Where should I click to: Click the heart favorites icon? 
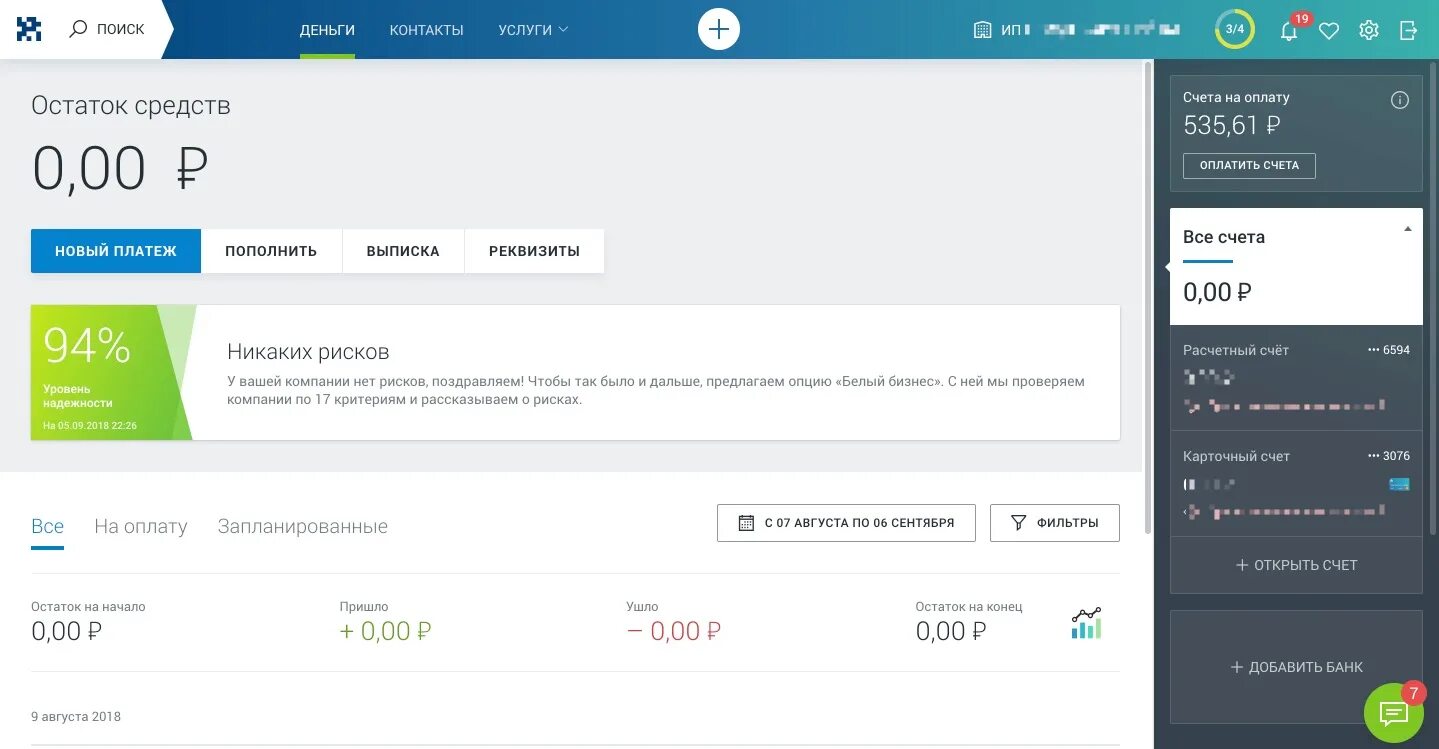point(1329,31)
